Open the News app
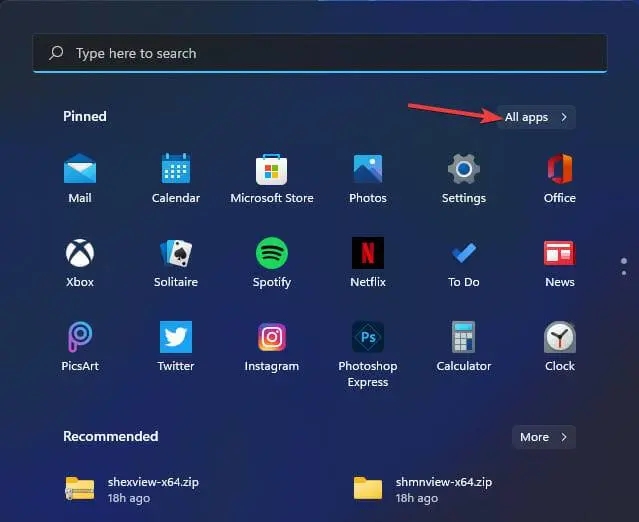639x522 pixels. click(560, 263)
